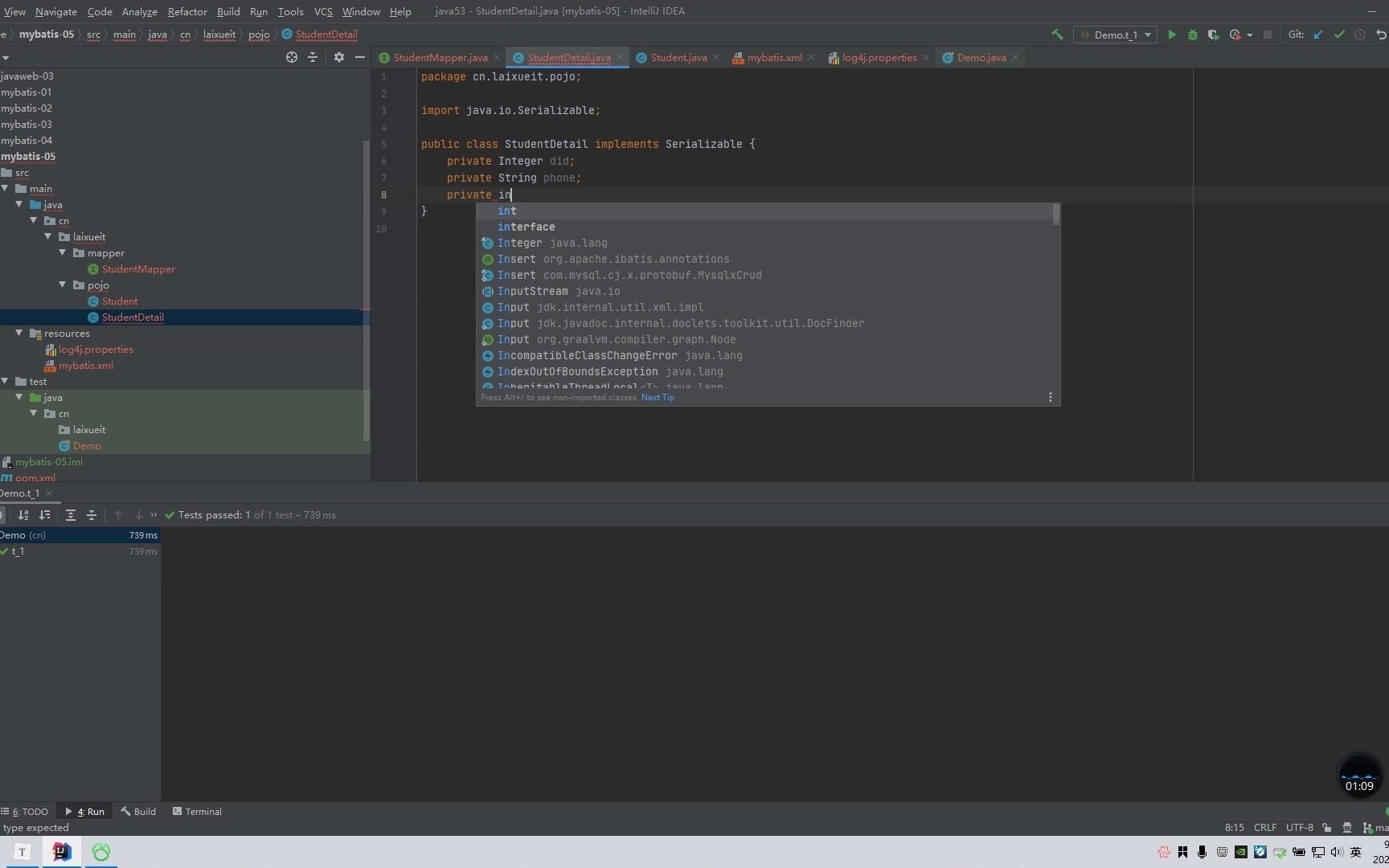The image size is (1389, 868).
Task: Toggle the file read-only lock icon
Action: [1326, 828]
